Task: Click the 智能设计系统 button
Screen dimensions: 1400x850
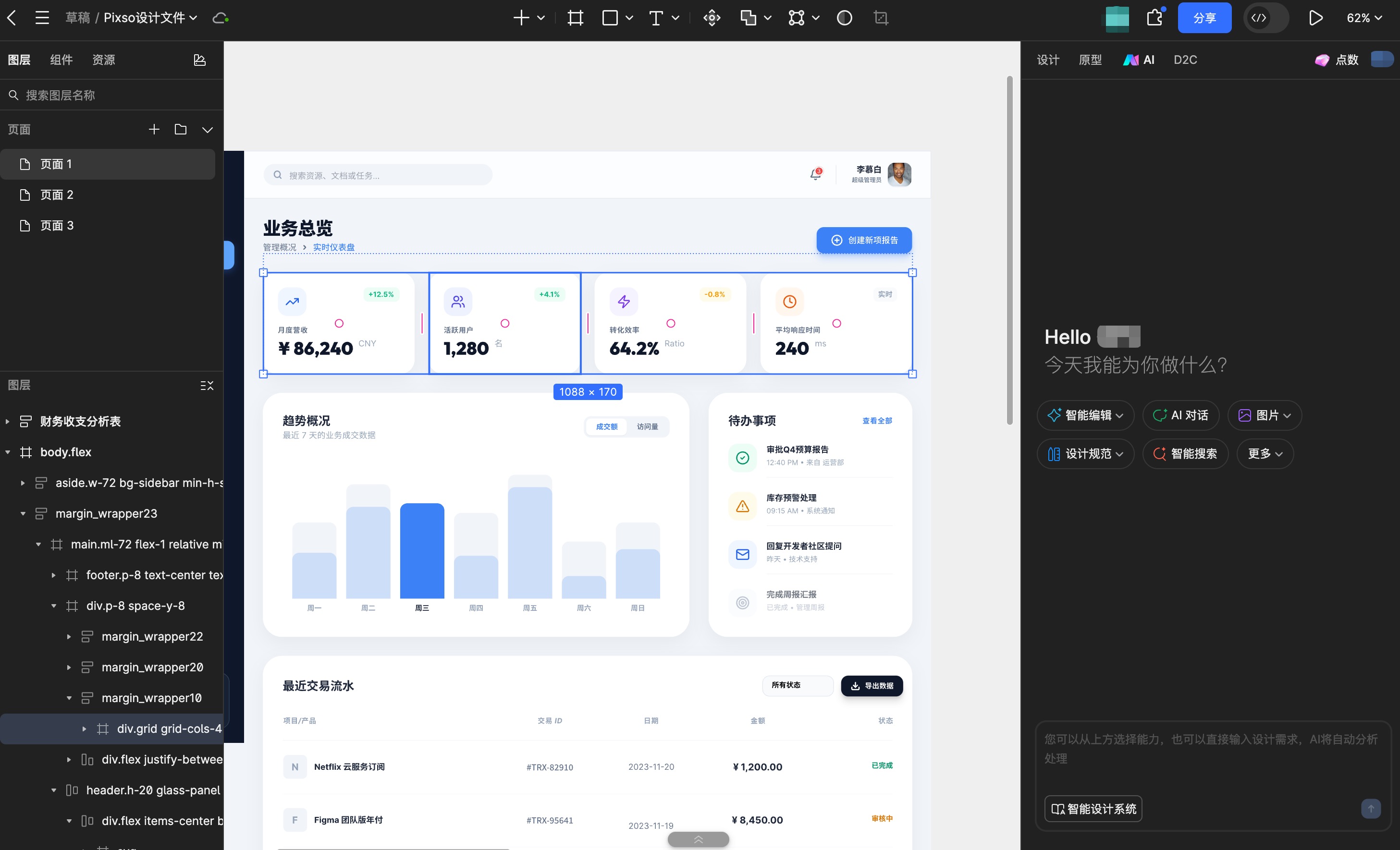Action: click(1093, 809)
